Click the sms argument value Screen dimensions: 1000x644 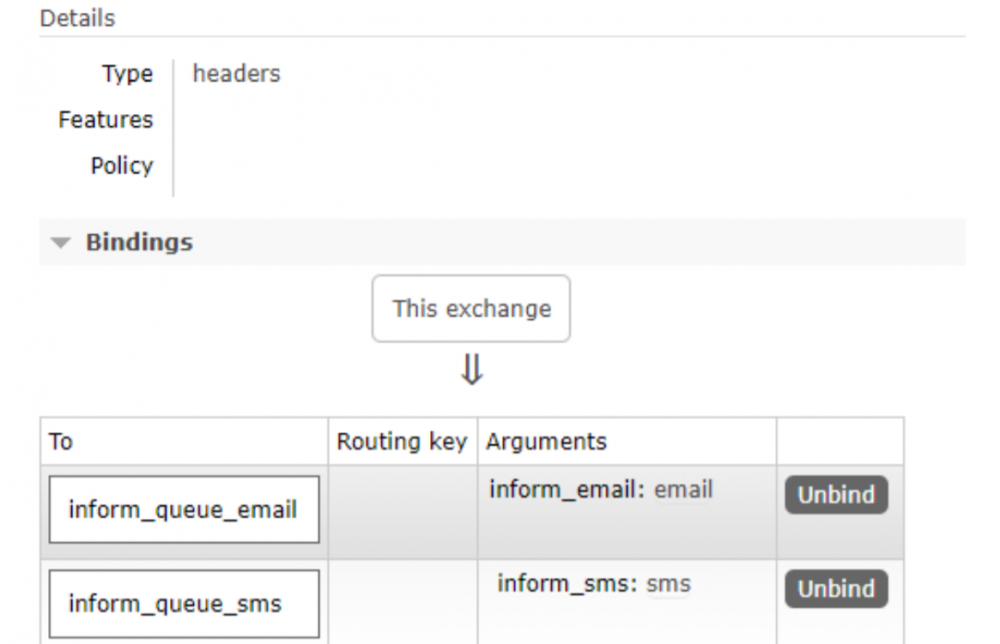[668, 583]
